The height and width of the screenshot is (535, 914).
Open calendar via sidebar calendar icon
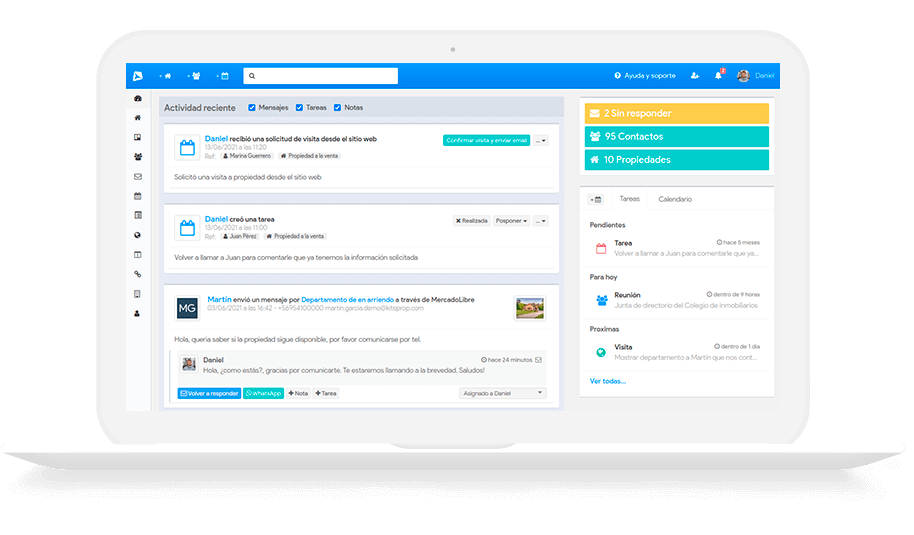pos(138,196)
